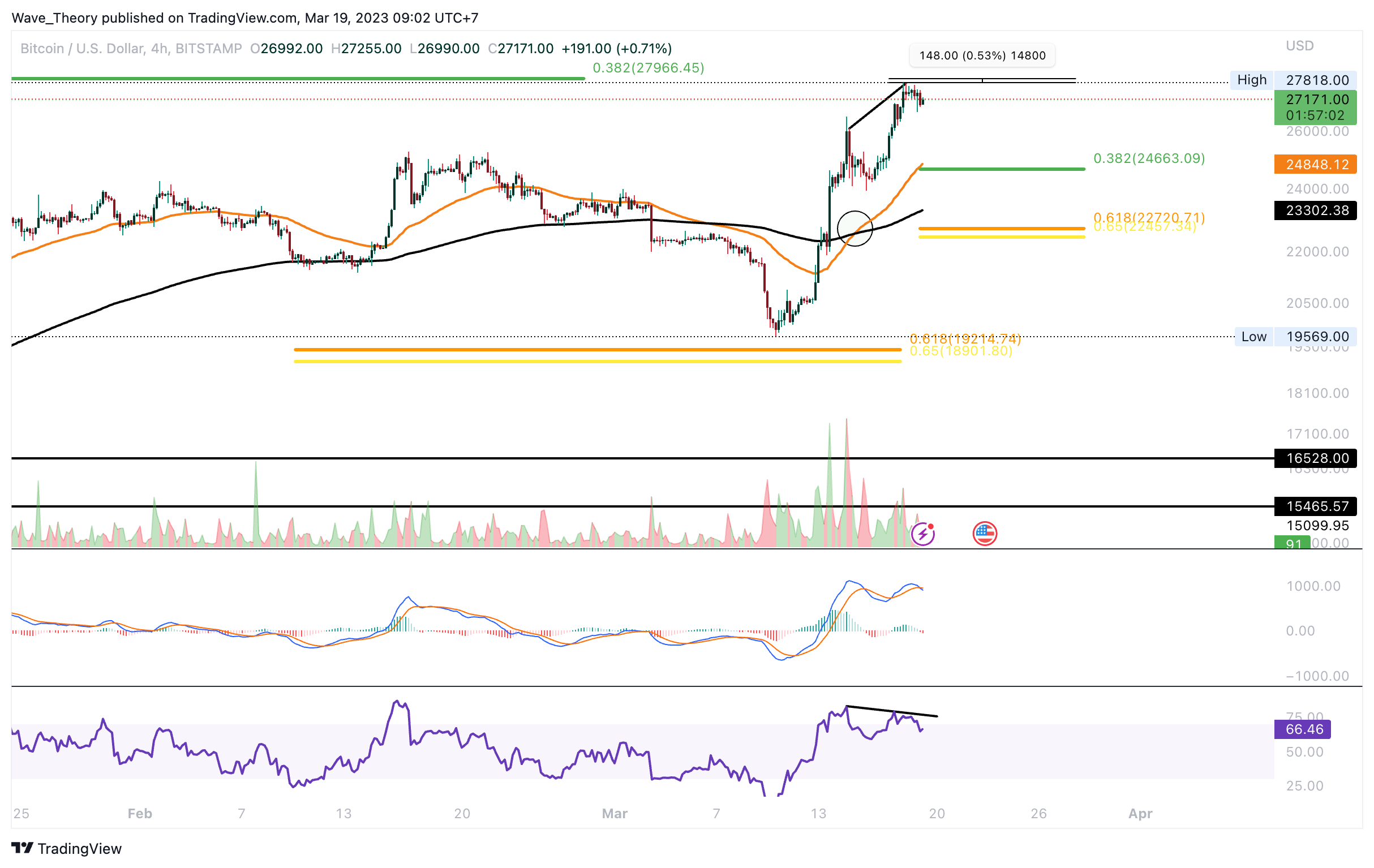Click the purple lightning bolt event icon
The image size is (1374, 868).
pyautogui.click(x=922, y=534)
